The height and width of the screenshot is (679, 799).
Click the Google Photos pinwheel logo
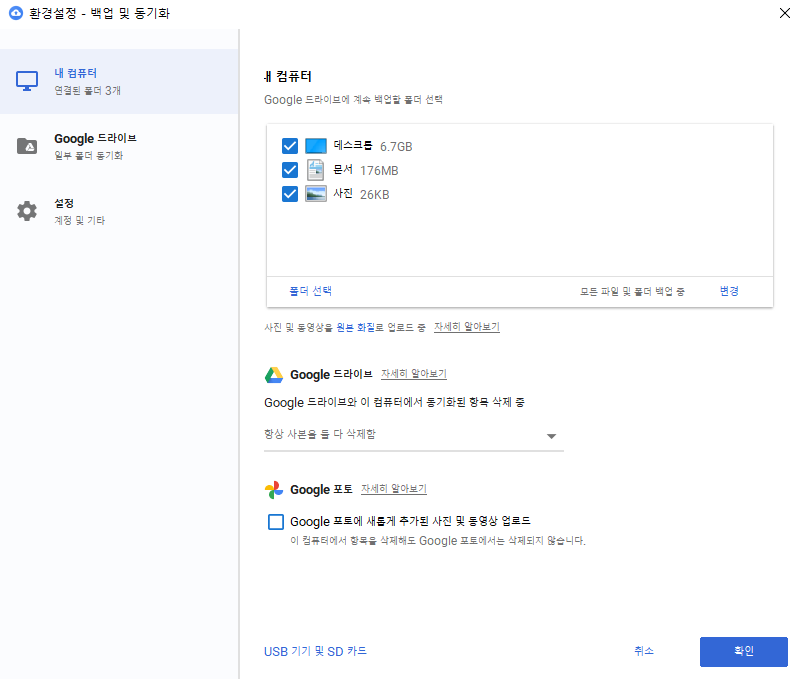pos(274,490)
